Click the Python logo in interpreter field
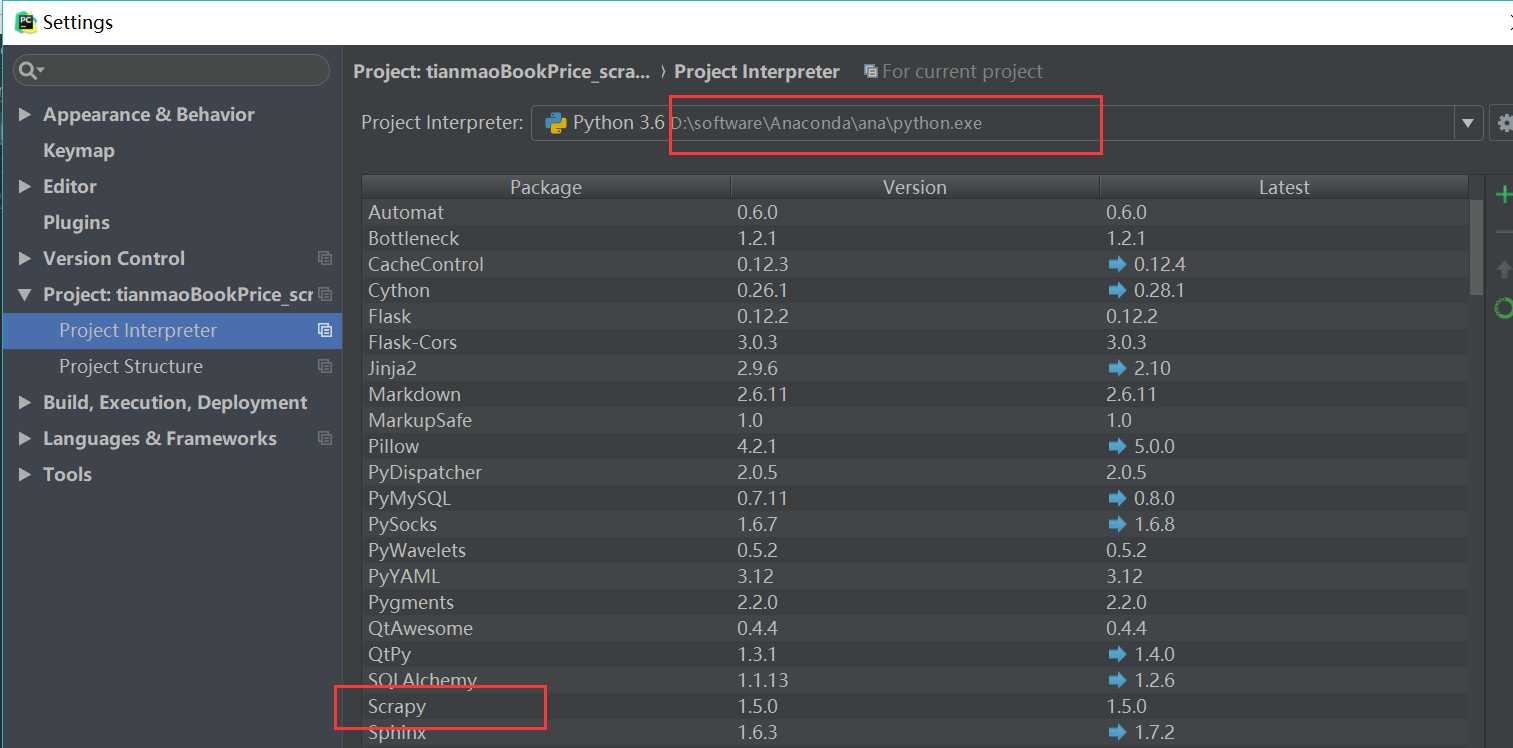Viewport: 1513px width, 748px height. 555,123
